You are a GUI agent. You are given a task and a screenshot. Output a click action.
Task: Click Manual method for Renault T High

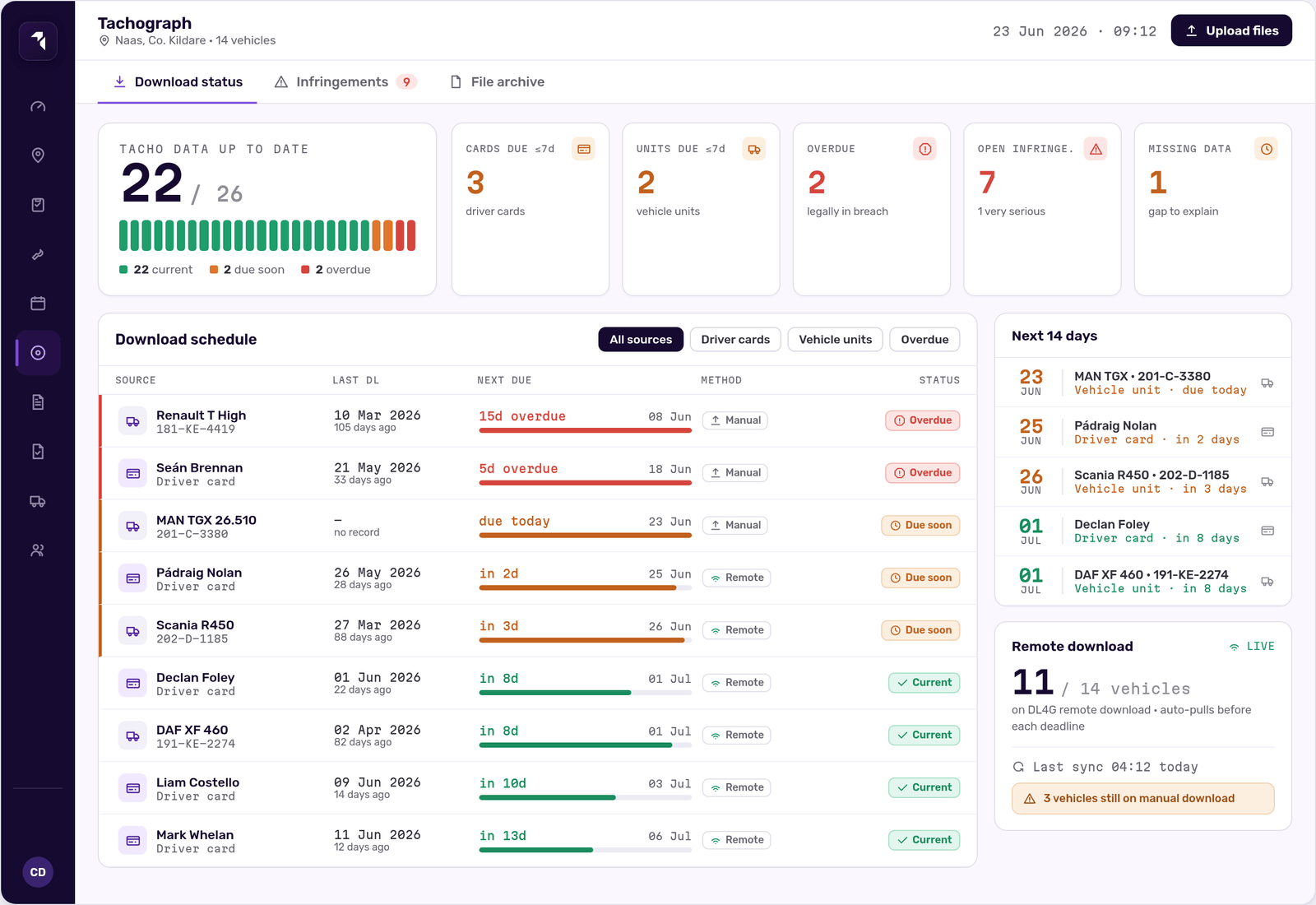pos(735,420)
